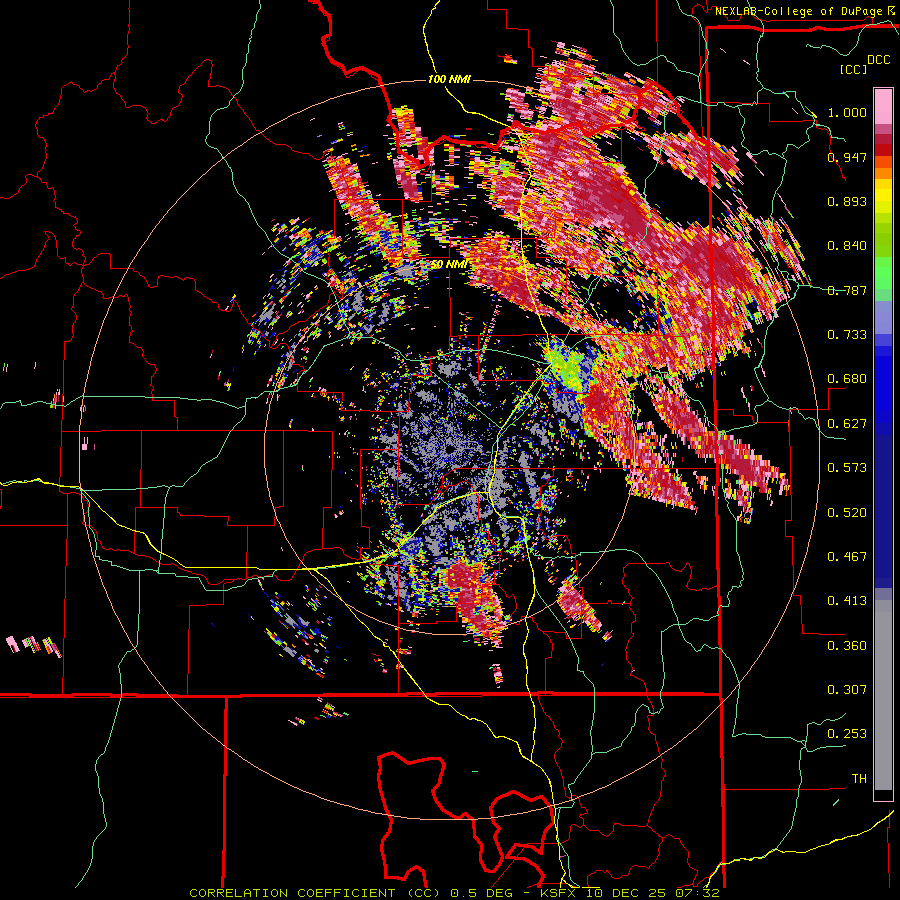This screenshot has height=900, width=900.
Task: Pick the navy color bar segment near 0.520
Action: coord(883,511)
